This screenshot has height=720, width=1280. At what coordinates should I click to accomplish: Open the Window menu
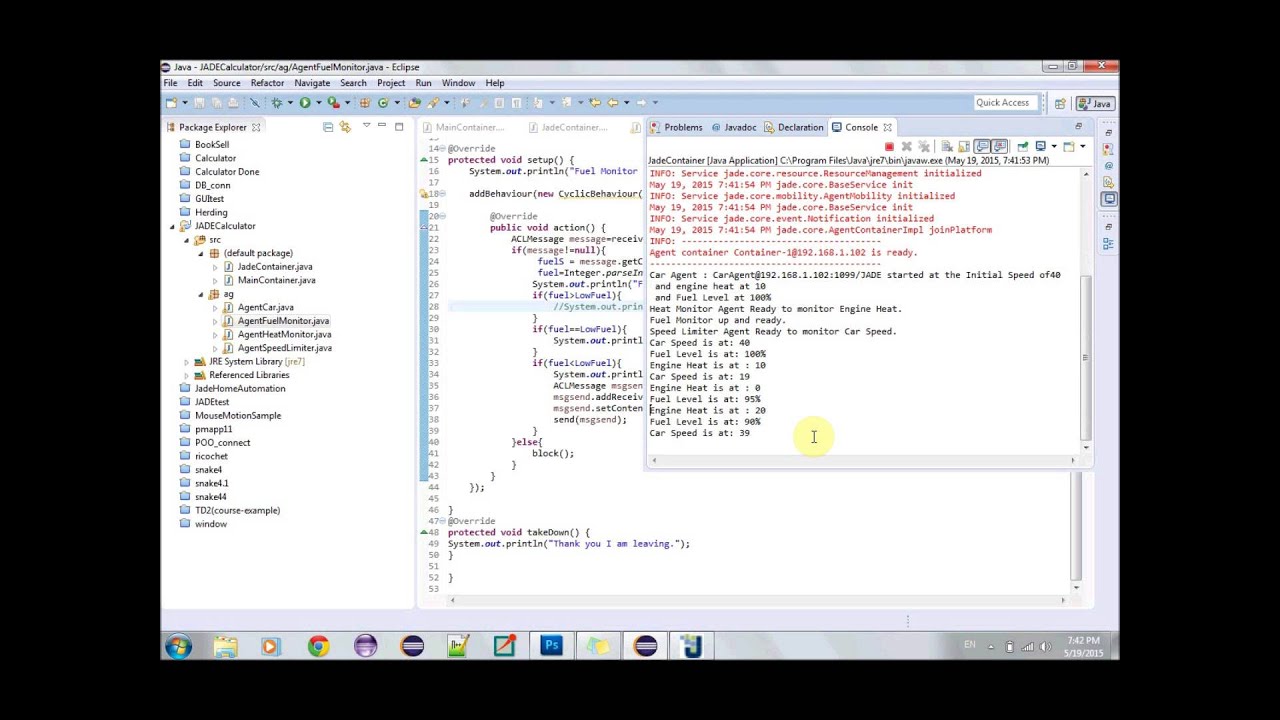(x=458, y=83)
